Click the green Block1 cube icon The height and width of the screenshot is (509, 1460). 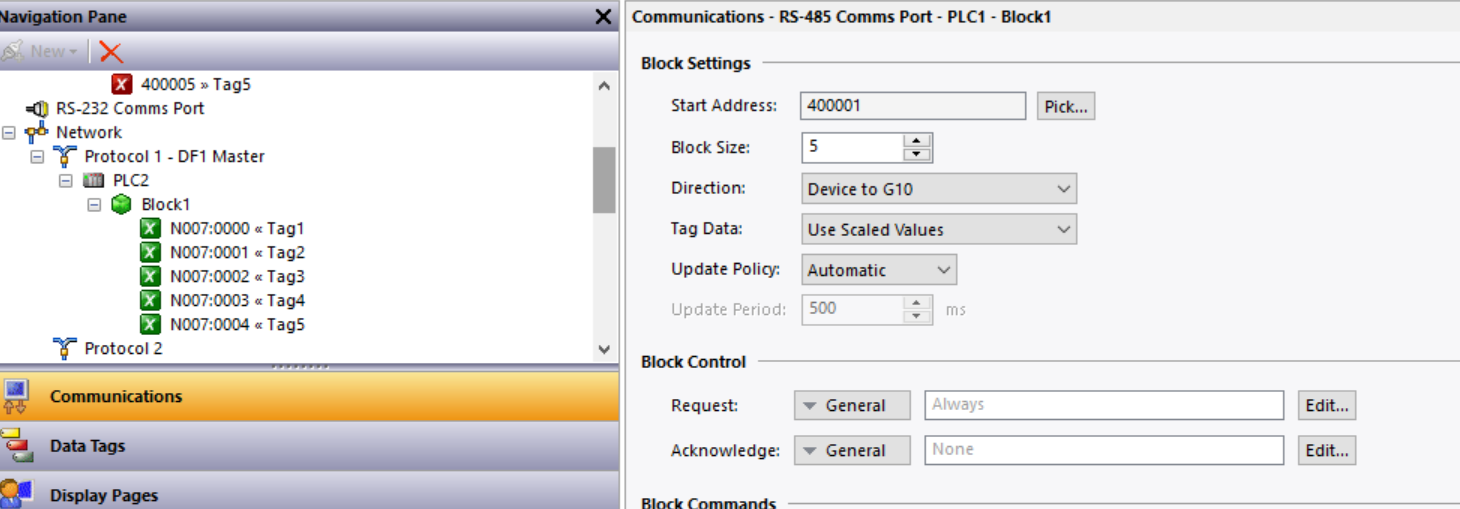pyautogui.click(x=122, y=204)
